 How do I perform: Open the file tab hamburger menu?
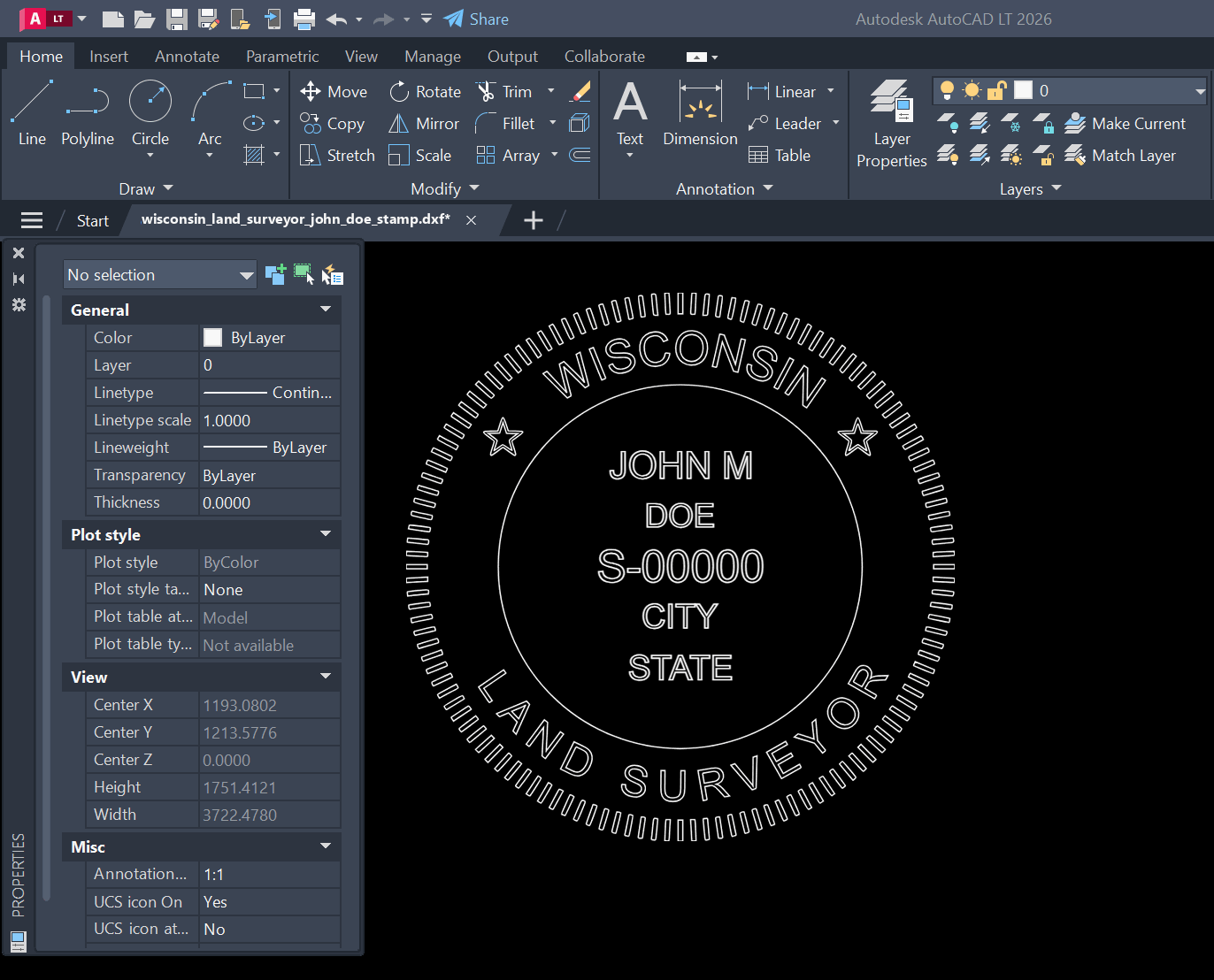[x=32, y=220]
